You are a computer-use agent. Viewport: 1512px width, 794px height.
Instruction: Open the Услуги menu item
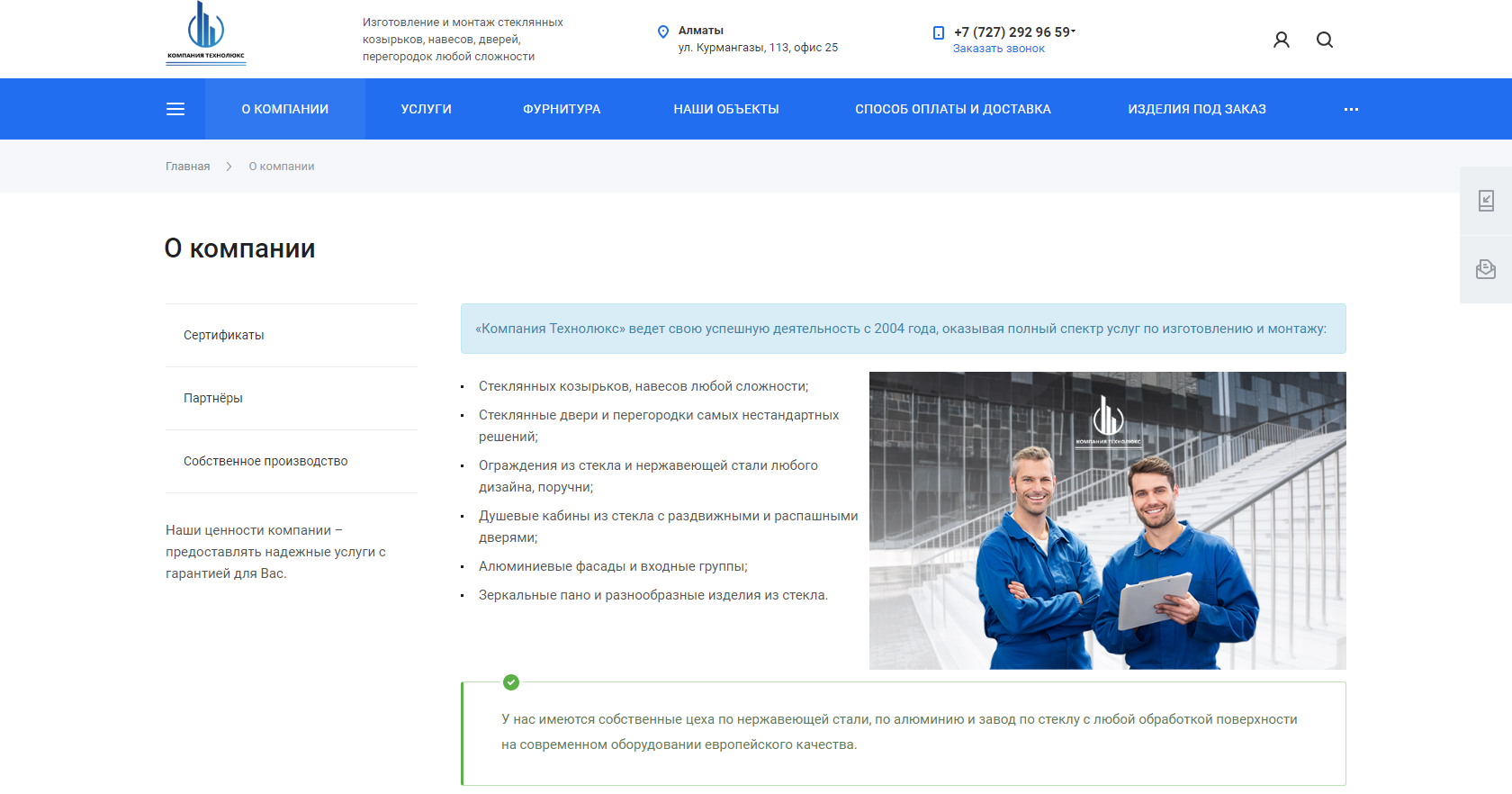[x=427, y=109]
